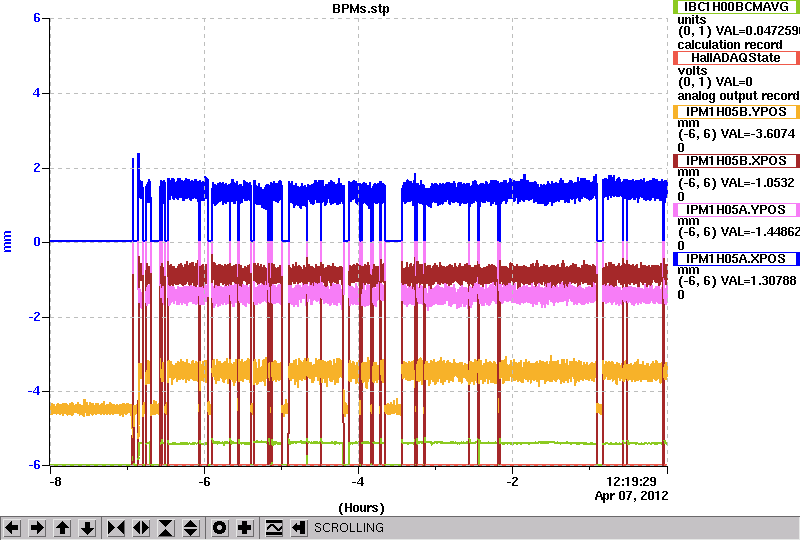Click the x-axis tick label -2
The height and width of the screenshot is (540, 800).
(x=512, y=482)
